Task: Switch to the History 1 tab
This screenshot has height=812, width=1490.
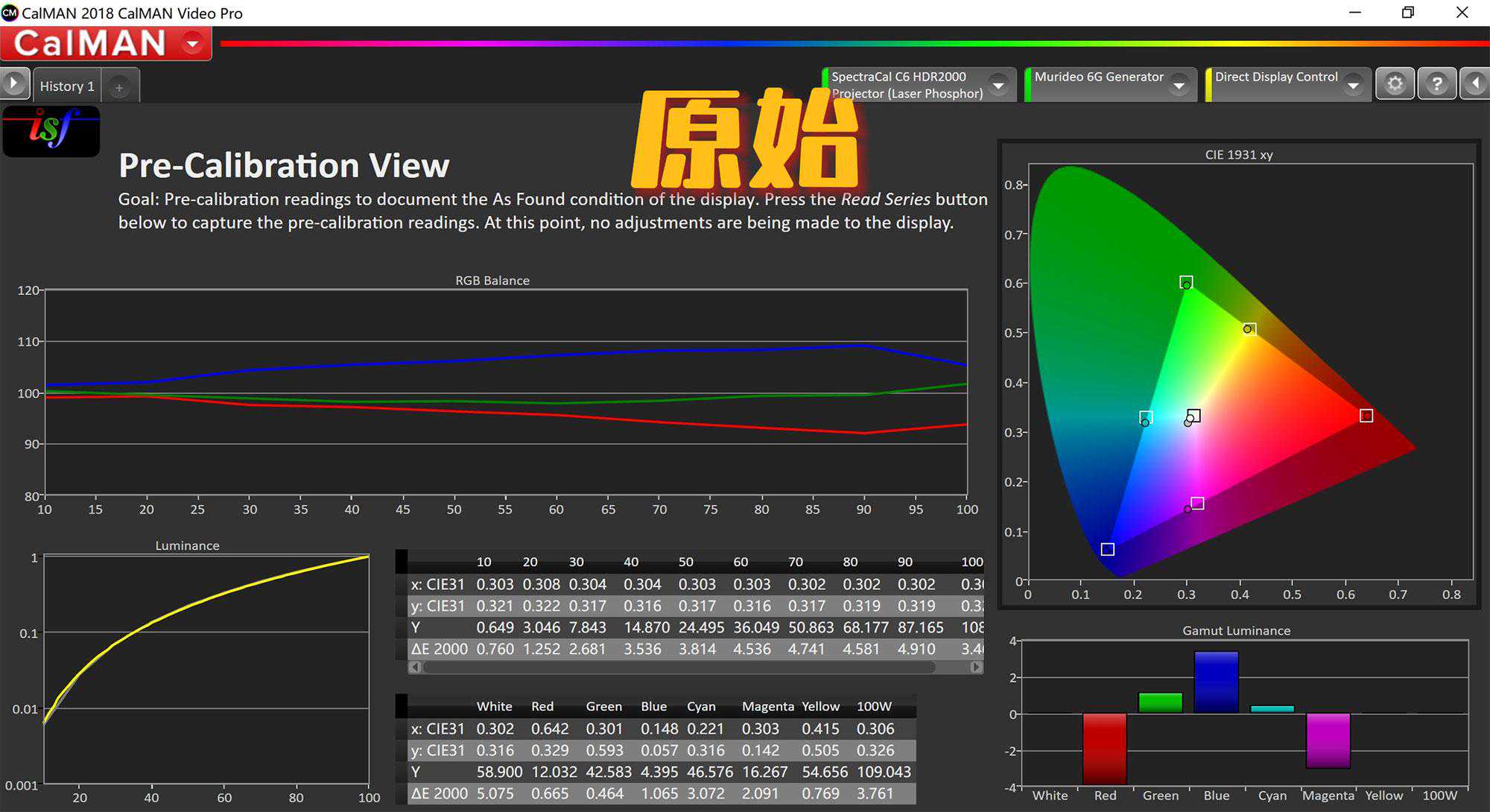Action: point(67,86)
